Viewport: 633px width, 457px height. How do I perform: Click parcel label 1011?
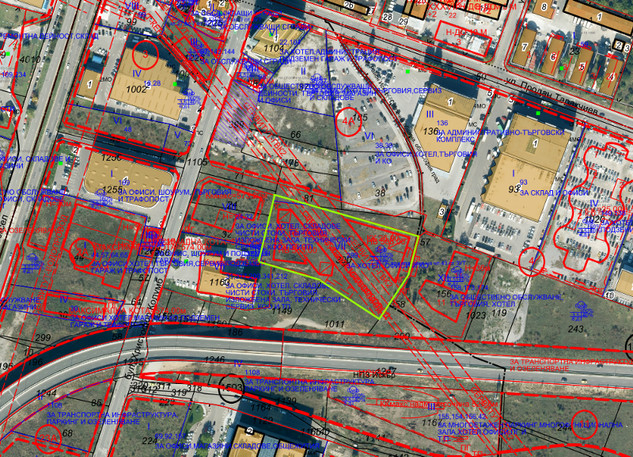tap(333, 324)
